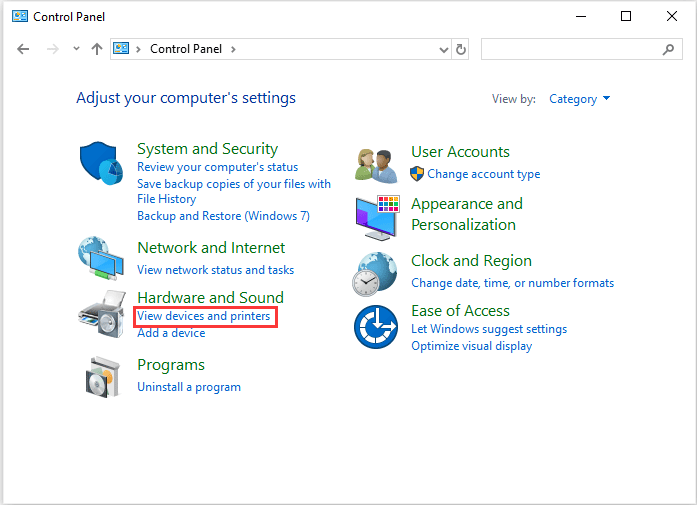Click Change account type link
This screenshot has width=697, height=505.
coord(484,174)
